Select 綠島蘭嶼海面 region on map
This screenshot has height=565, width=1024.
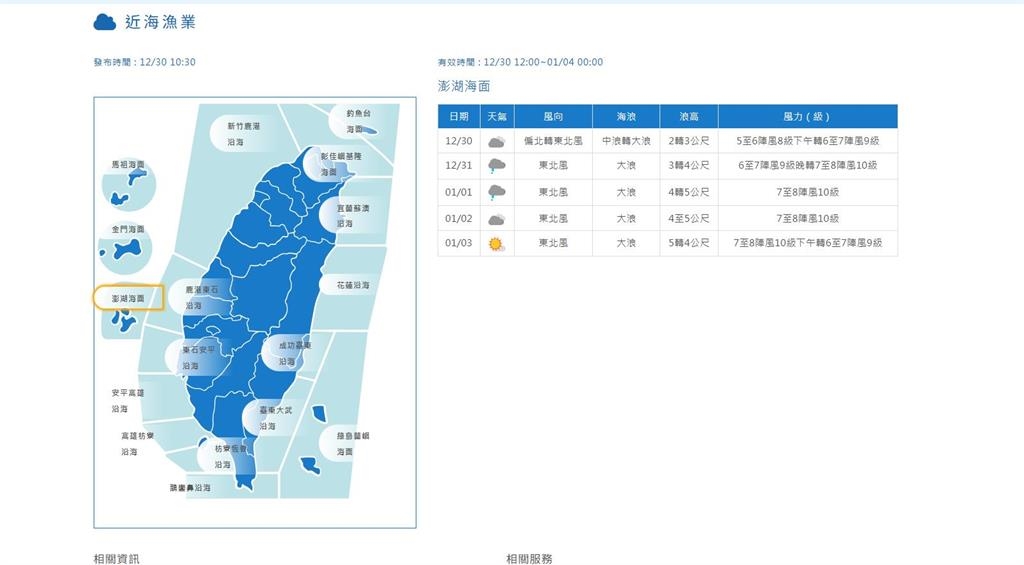[353, 444]
